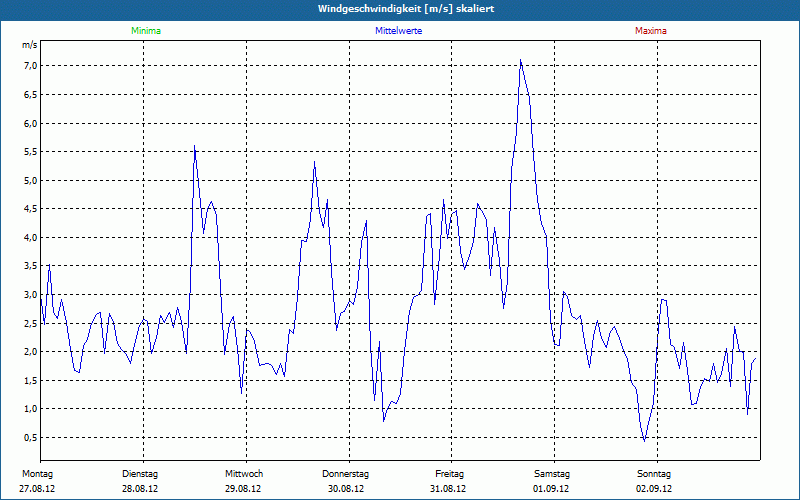Select the 1,5 y-axis value
The image size is (800, 500).
click(x=31, y=381)
